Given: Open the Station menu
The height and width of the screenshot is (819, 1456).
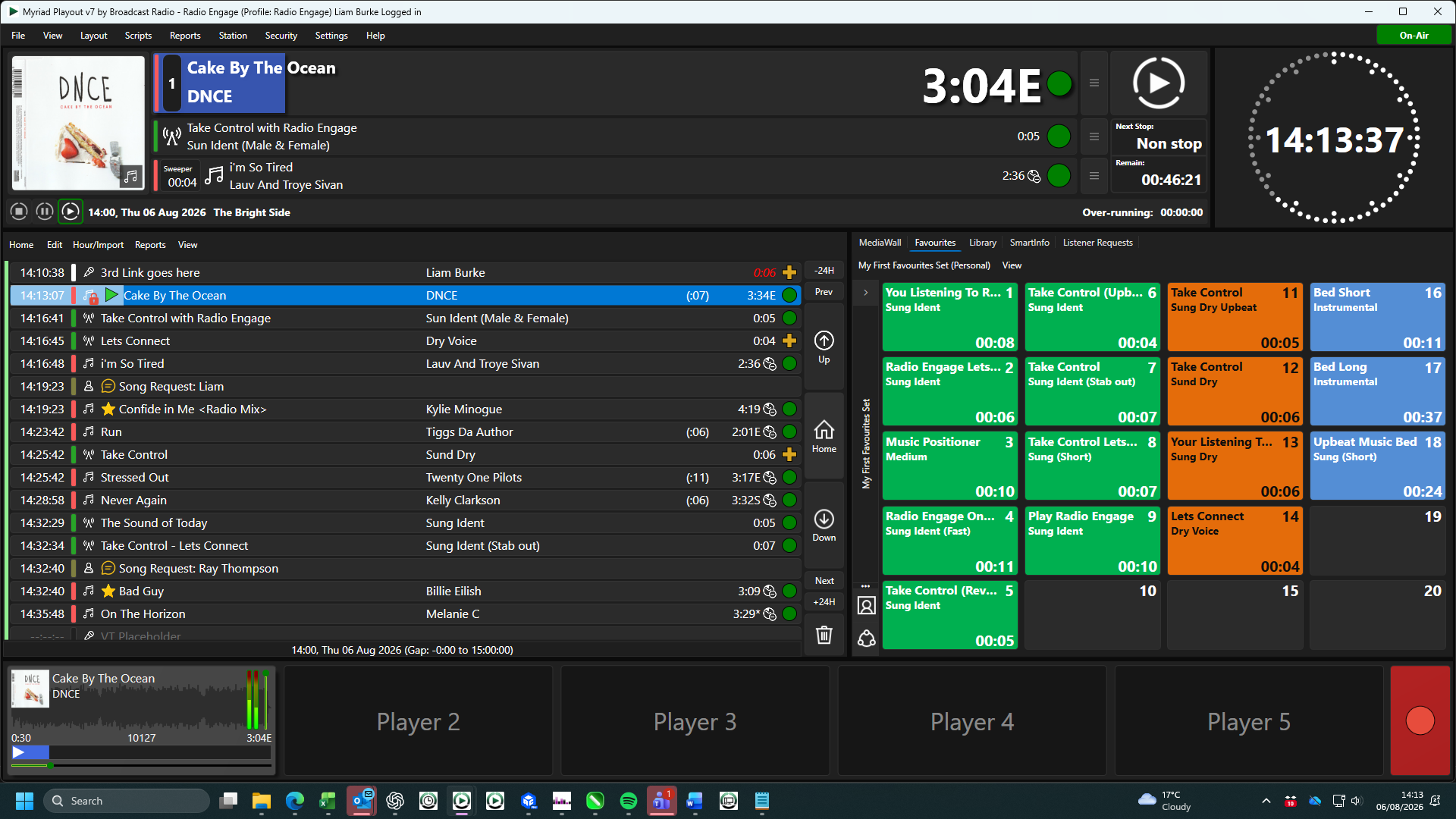Looking at the screenshot, I should click(233, 36).
